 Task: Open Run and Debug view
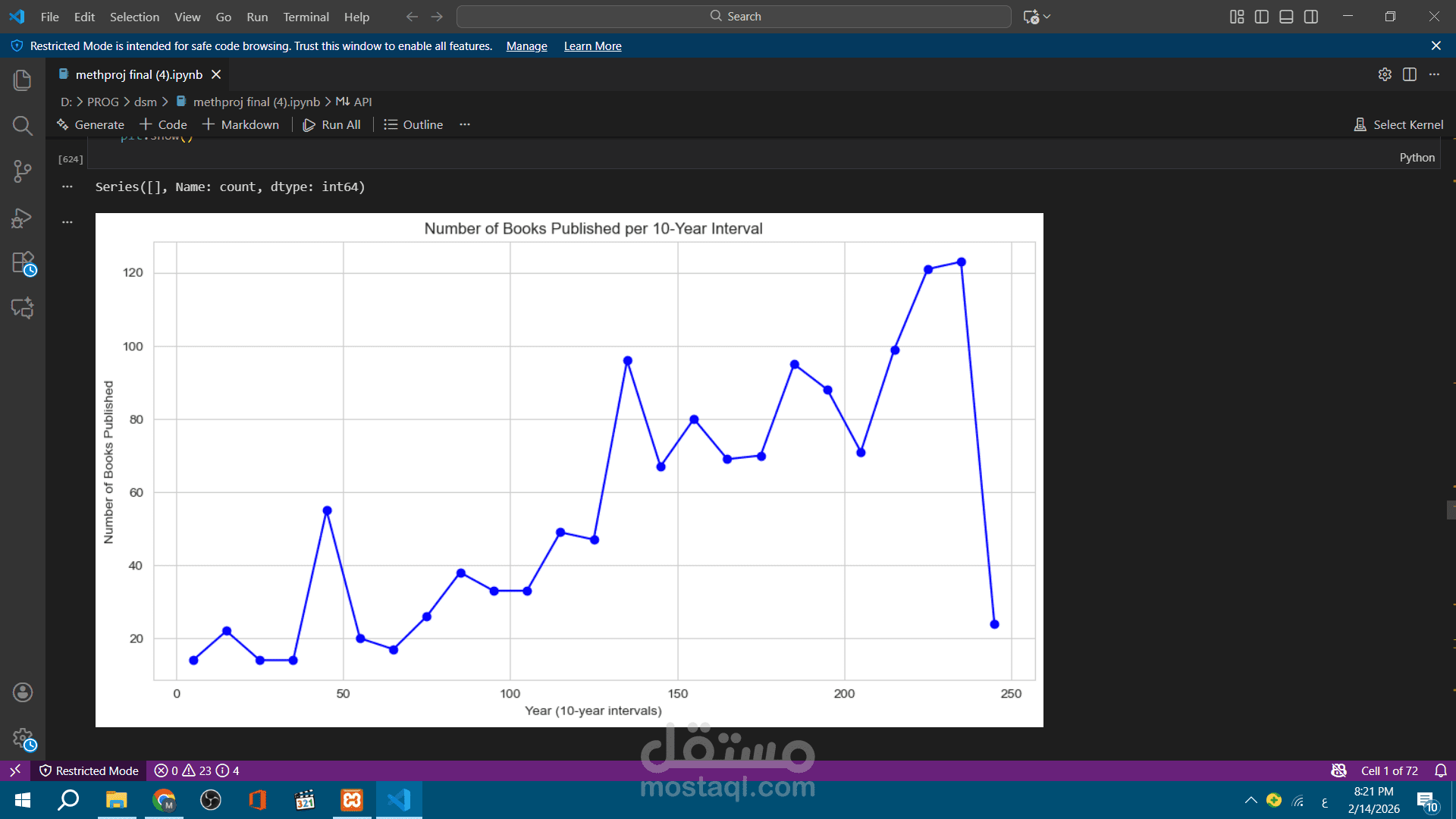tap(23, 218)
